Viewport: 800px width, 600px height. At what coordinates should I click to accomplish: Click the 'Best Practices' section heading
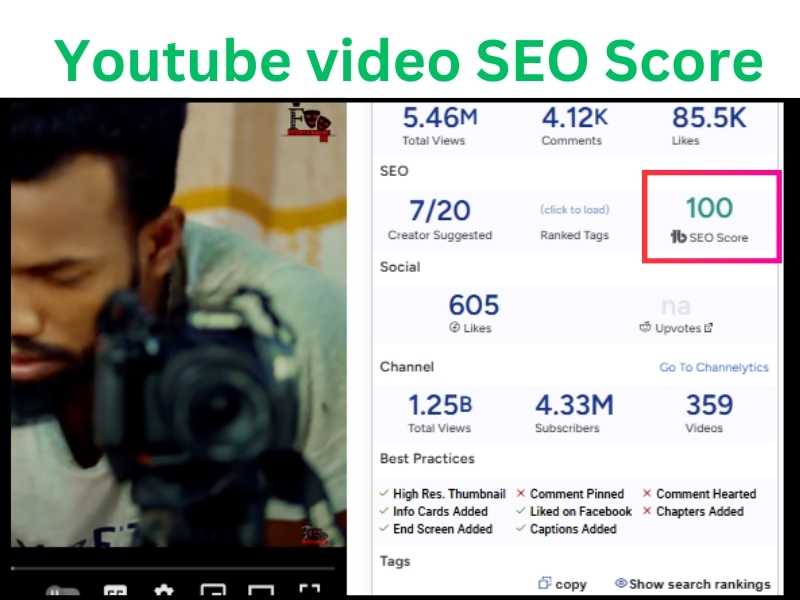point(427,459)
